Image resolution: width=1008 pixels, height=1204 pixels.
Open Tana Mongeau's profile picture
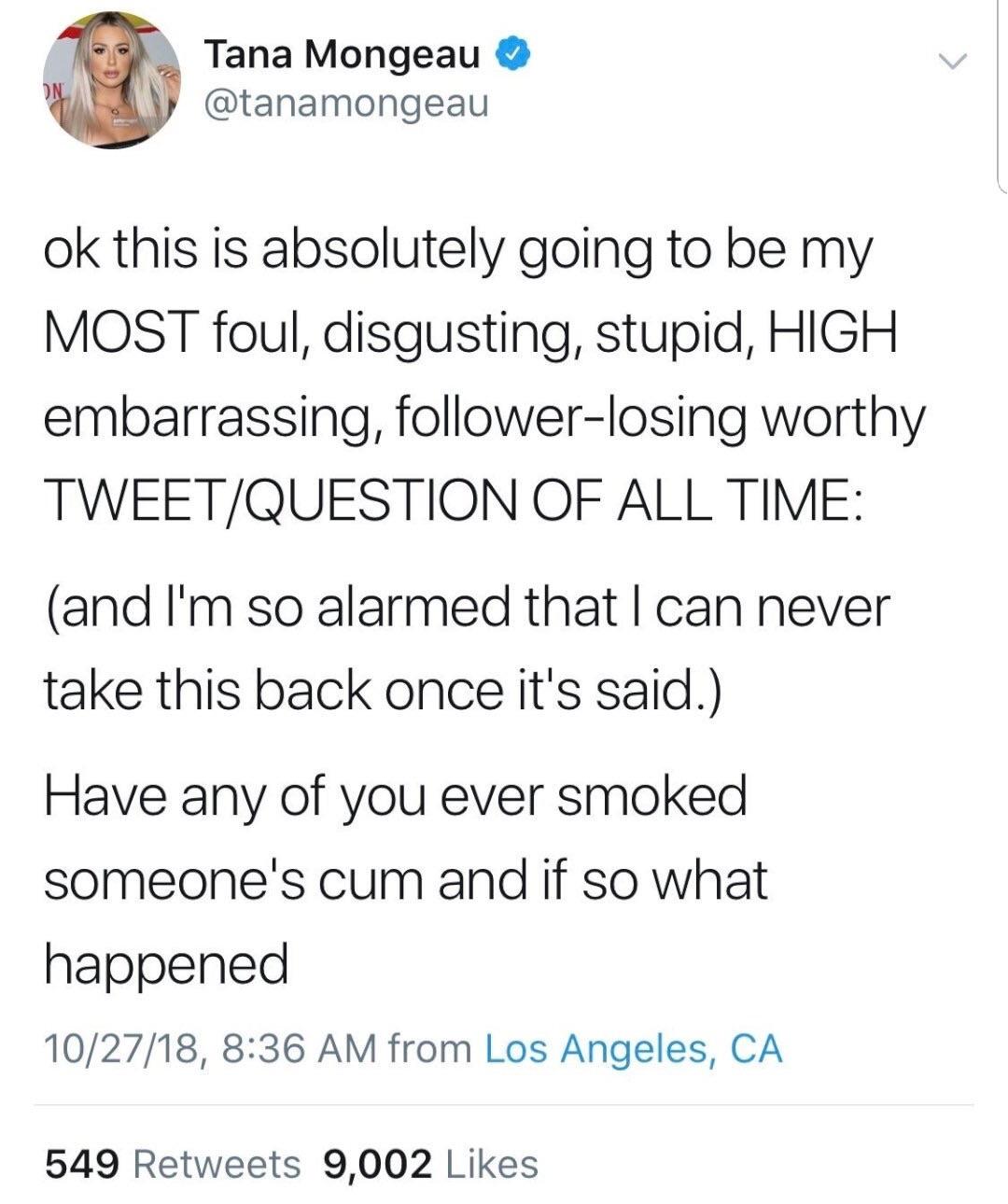112,80
